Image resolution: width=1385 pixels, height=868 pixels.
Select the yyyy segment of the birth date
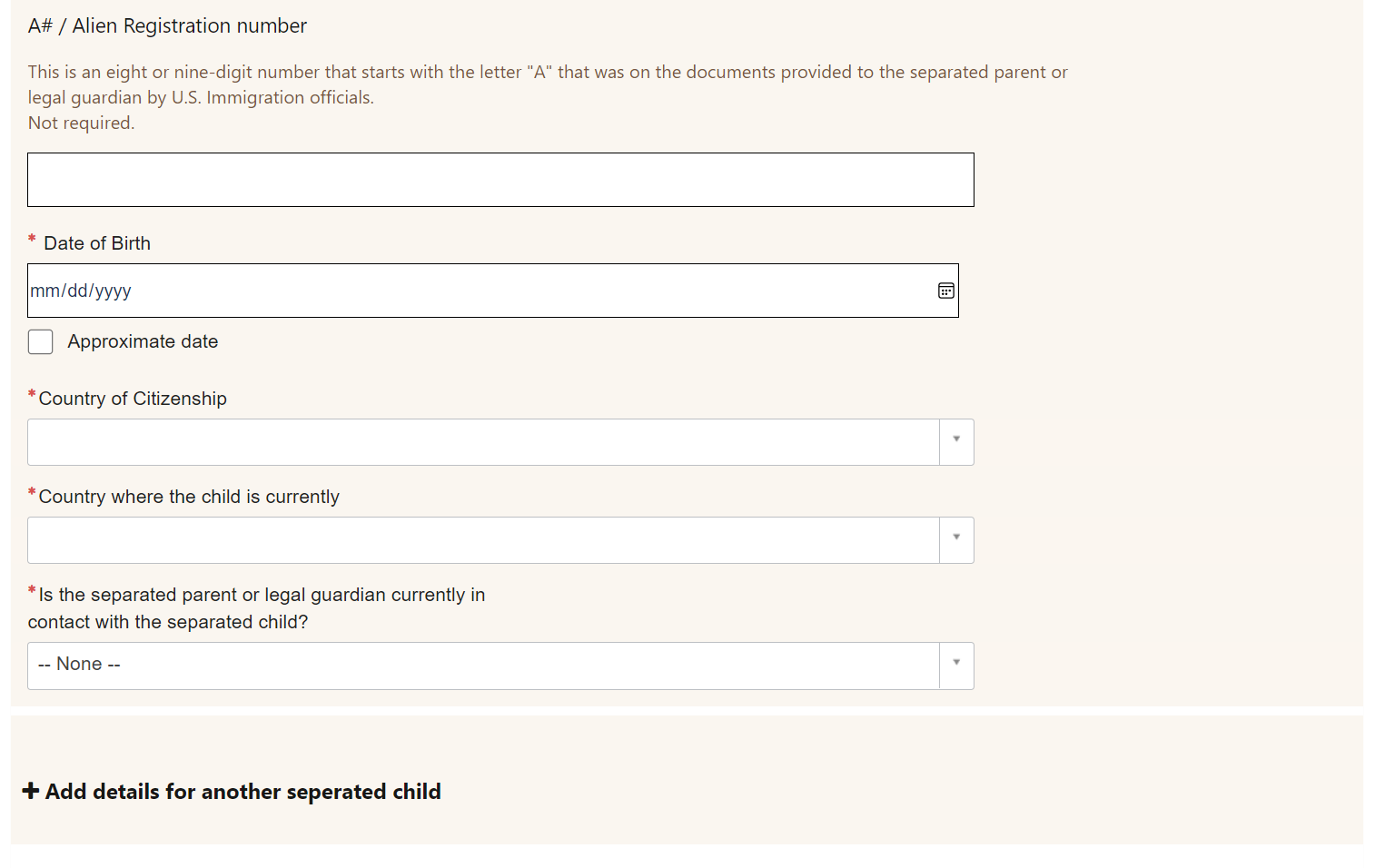coord(114,291)
